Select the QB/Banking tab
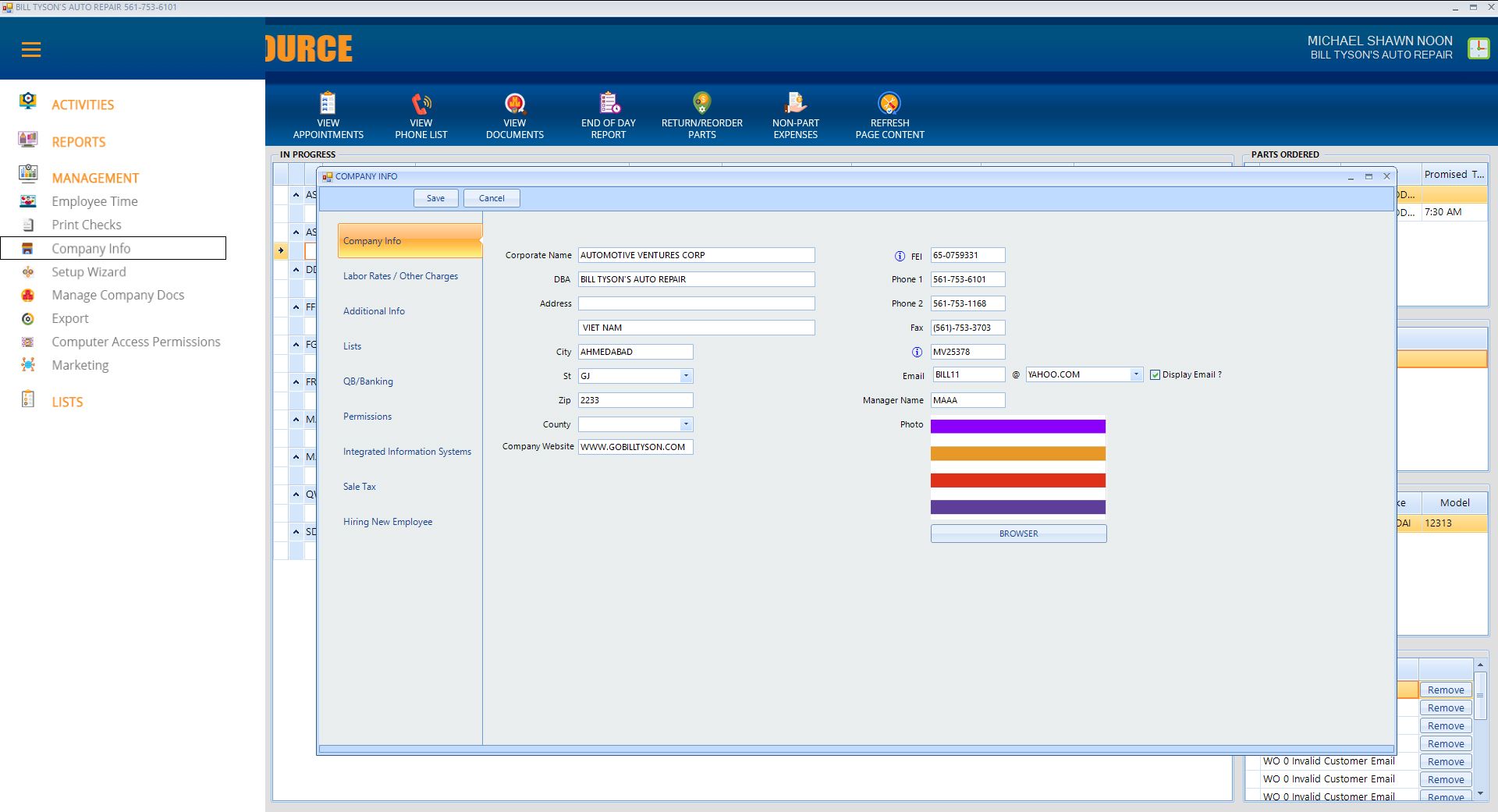 368,381
